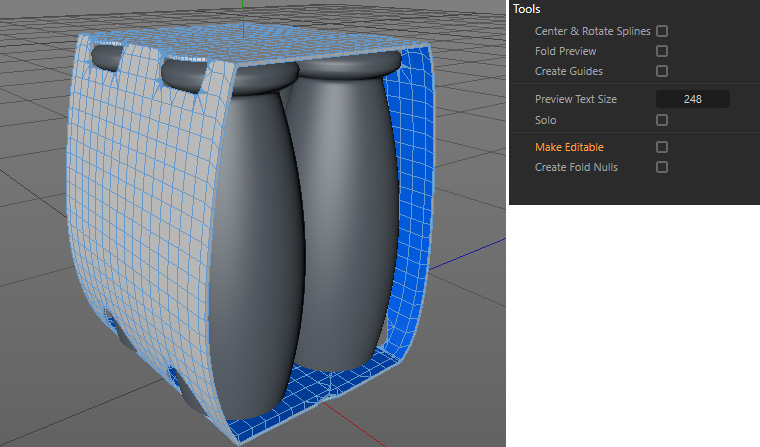The width and height of the screenshot is (760, 447).
Task: Click the orange Make Editable label
Action: pos(569,147)
